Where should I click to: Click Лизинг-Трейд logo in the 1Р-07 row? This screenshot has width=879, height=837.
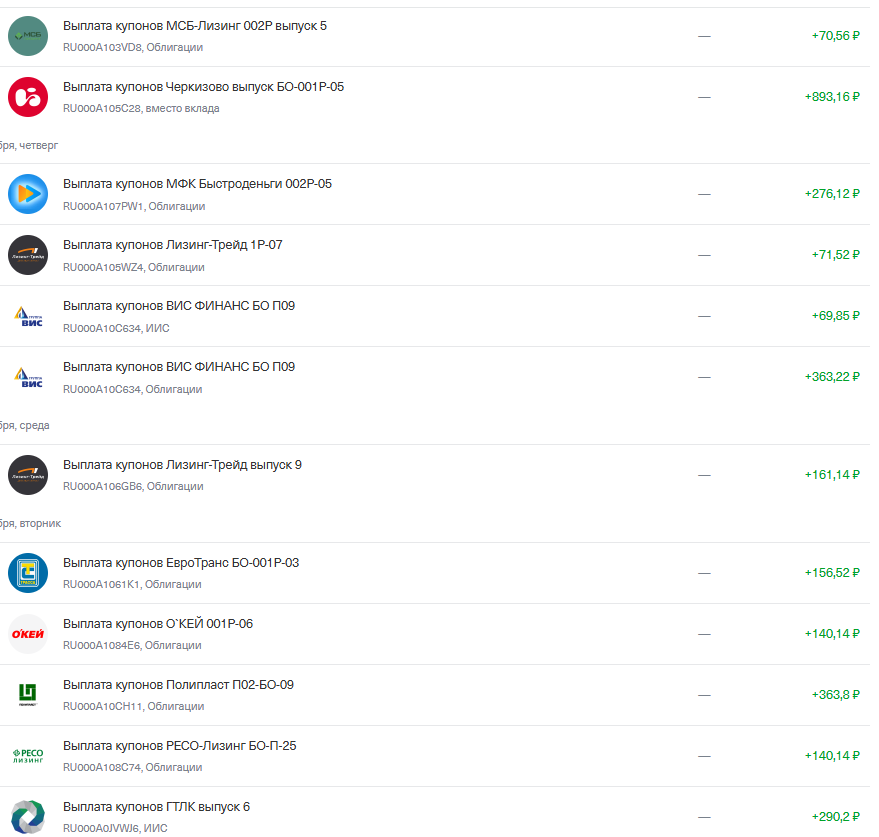click(28, 255)
